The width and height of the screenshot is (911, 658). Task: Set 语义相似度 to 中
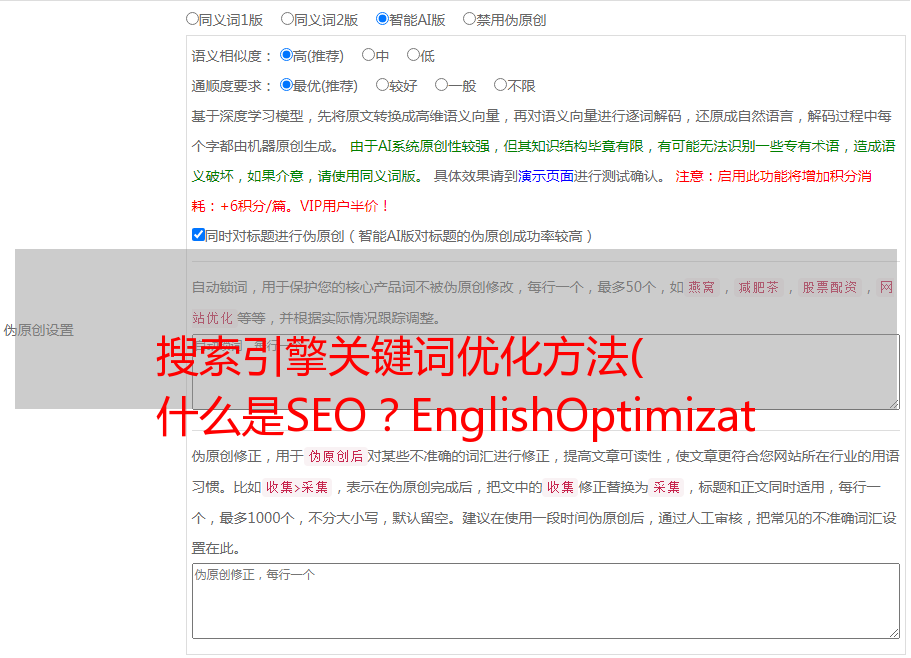click(x=368, y=55)
